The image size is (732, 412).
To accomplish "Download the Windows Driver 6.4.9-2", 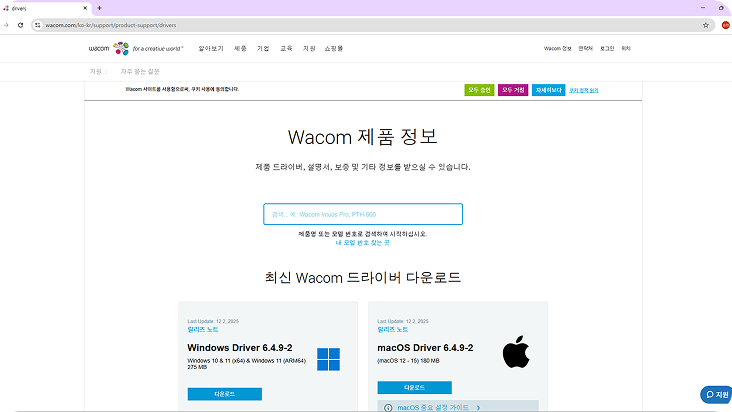I will (224, 394).
